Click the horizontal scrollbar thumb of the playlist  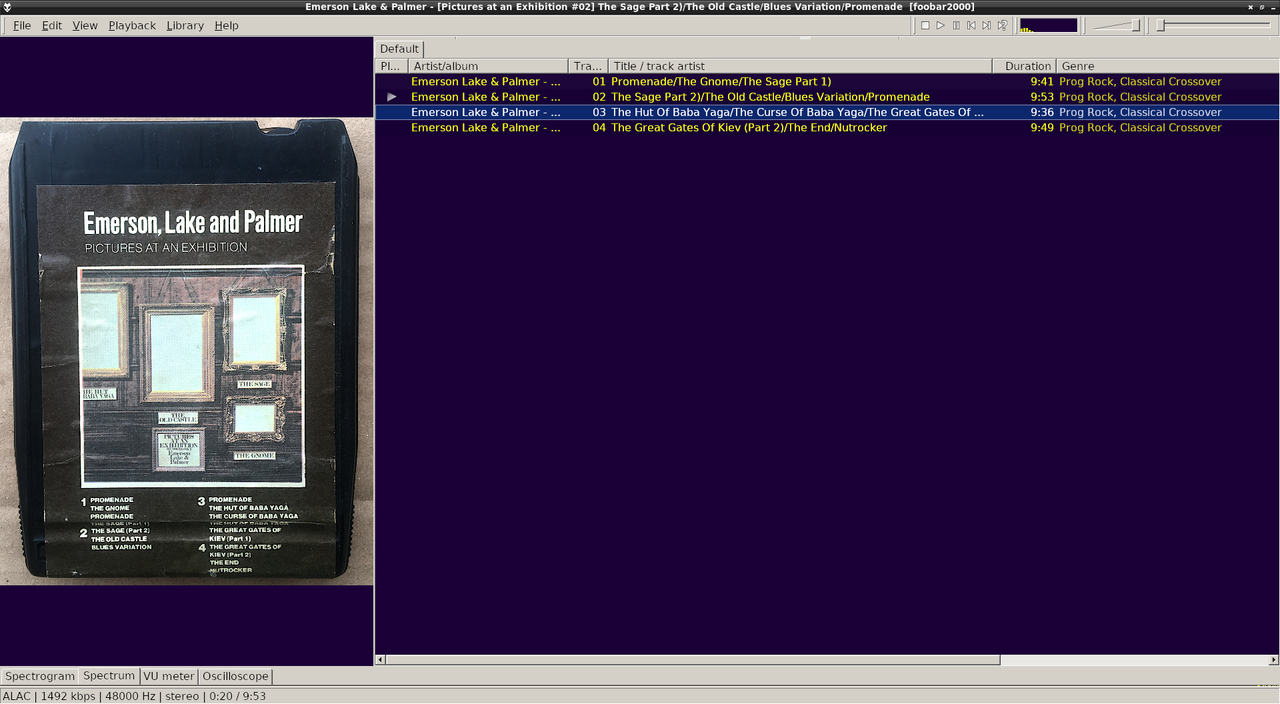pos(693,660)
